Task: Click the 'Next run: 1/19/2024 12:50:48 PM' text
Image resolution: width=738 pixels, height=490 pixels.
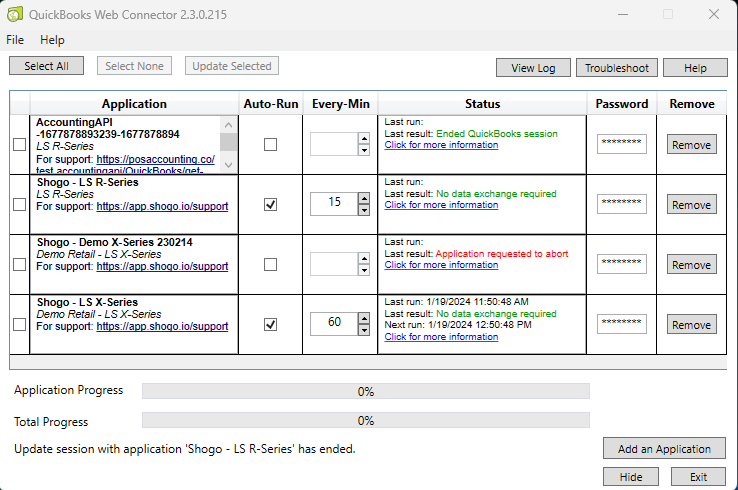Action: pos(458,325)
